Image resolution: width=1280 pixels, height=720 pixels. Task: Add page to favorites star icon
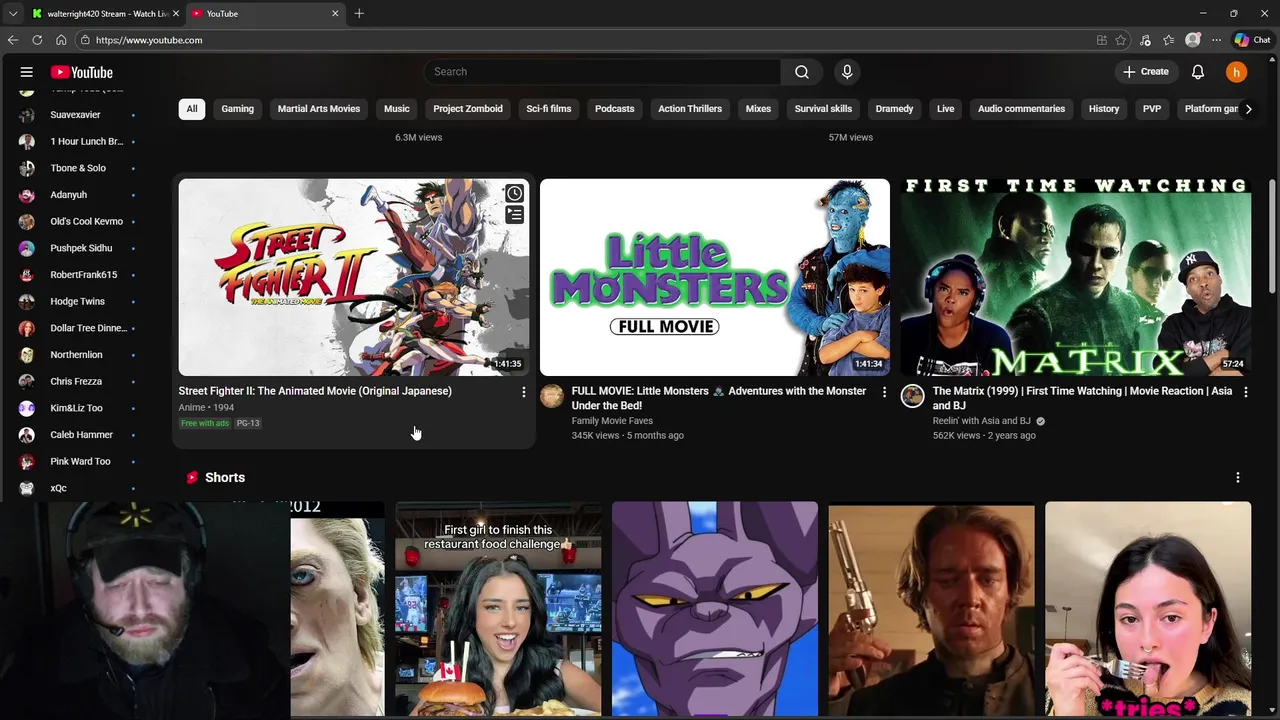[x=1121, y=40]
